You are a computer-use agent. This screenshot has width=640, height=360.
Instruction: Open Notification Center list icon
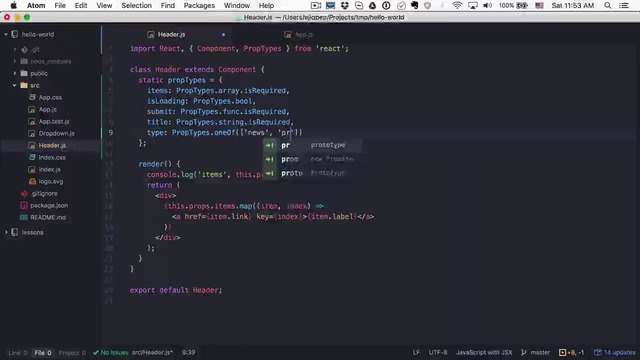[624, 5]
